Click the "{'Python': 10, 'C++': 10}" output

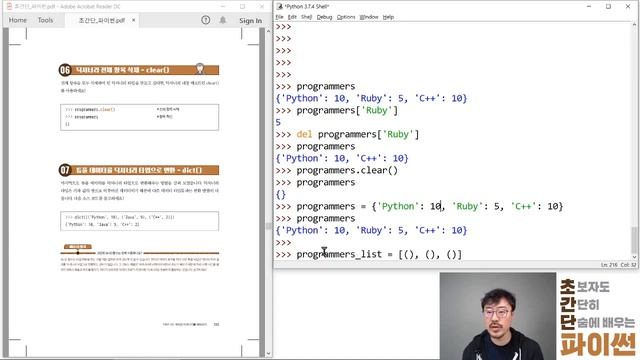coord(342,158)
